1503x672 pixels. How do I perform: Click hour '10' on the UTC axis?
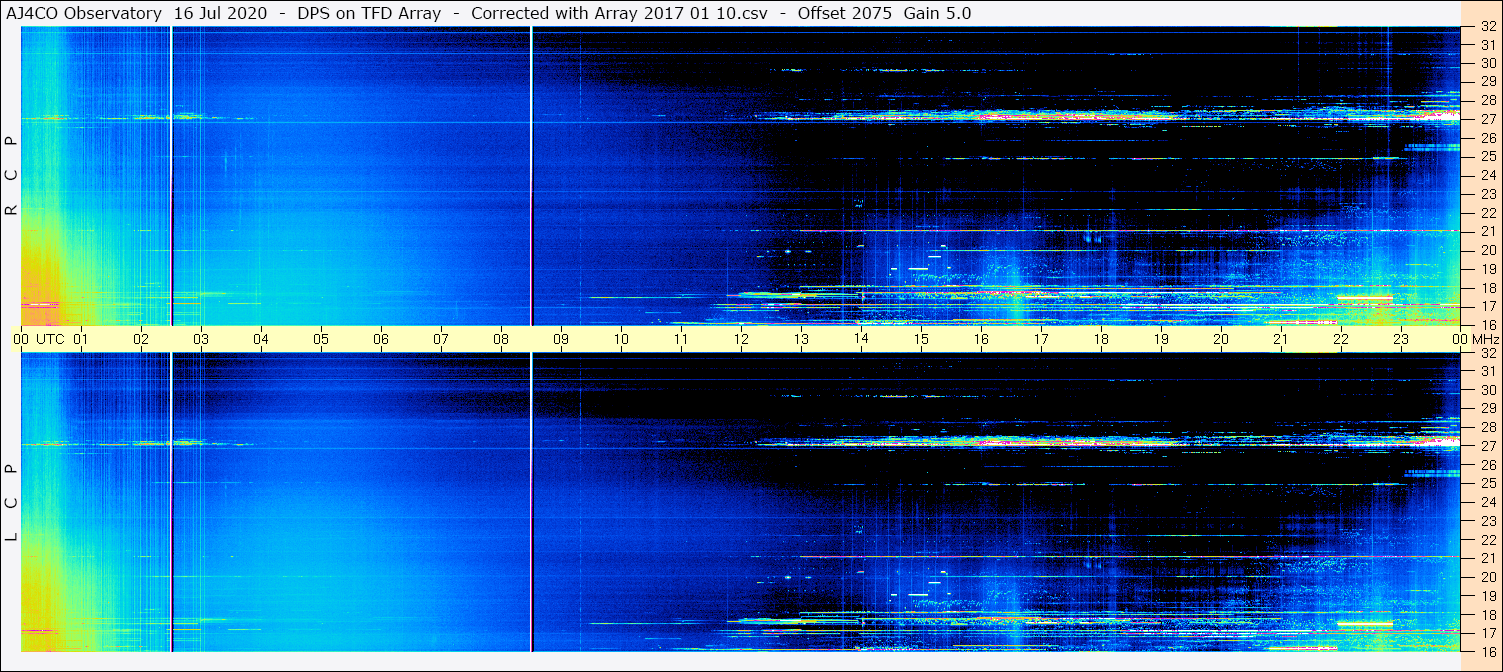[x=621, y=339]
